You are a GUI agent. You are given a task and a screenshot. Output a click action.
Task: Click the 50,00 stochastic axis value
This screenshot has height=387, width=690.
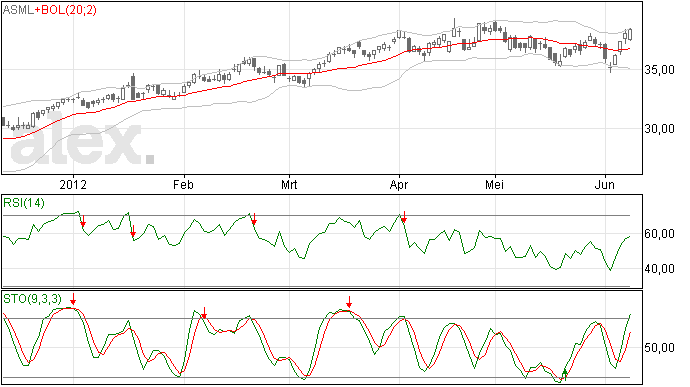[x=659, y=348]
